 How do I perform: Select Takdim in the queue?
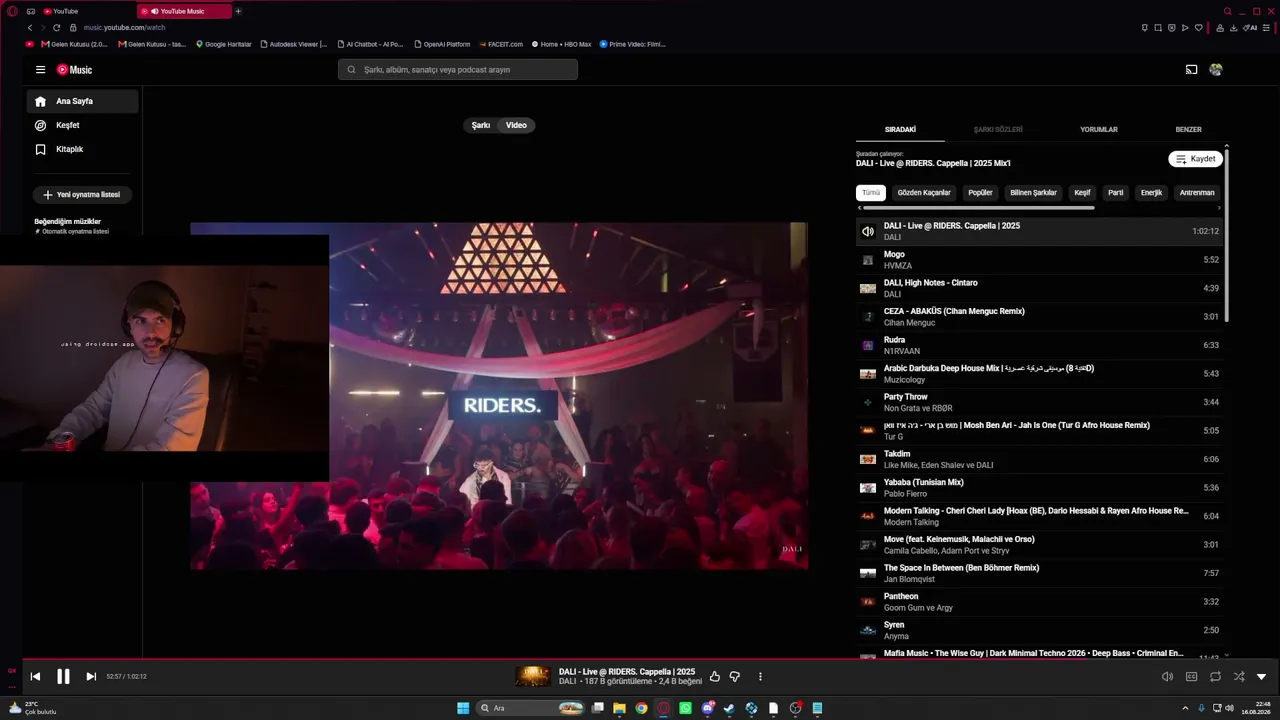click(x=1040, y=459)
